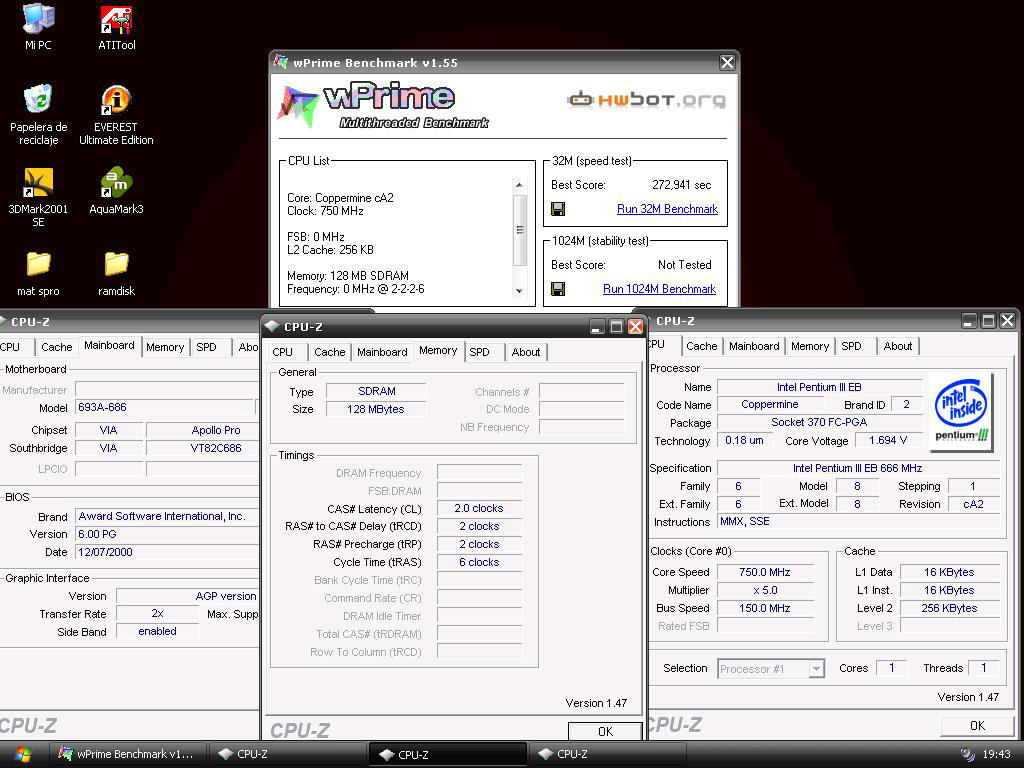Open the Mainboard tab in middle CPU-Z
Image resolution: width=1024 pixels, height=768 pixels.
point(382,352)
